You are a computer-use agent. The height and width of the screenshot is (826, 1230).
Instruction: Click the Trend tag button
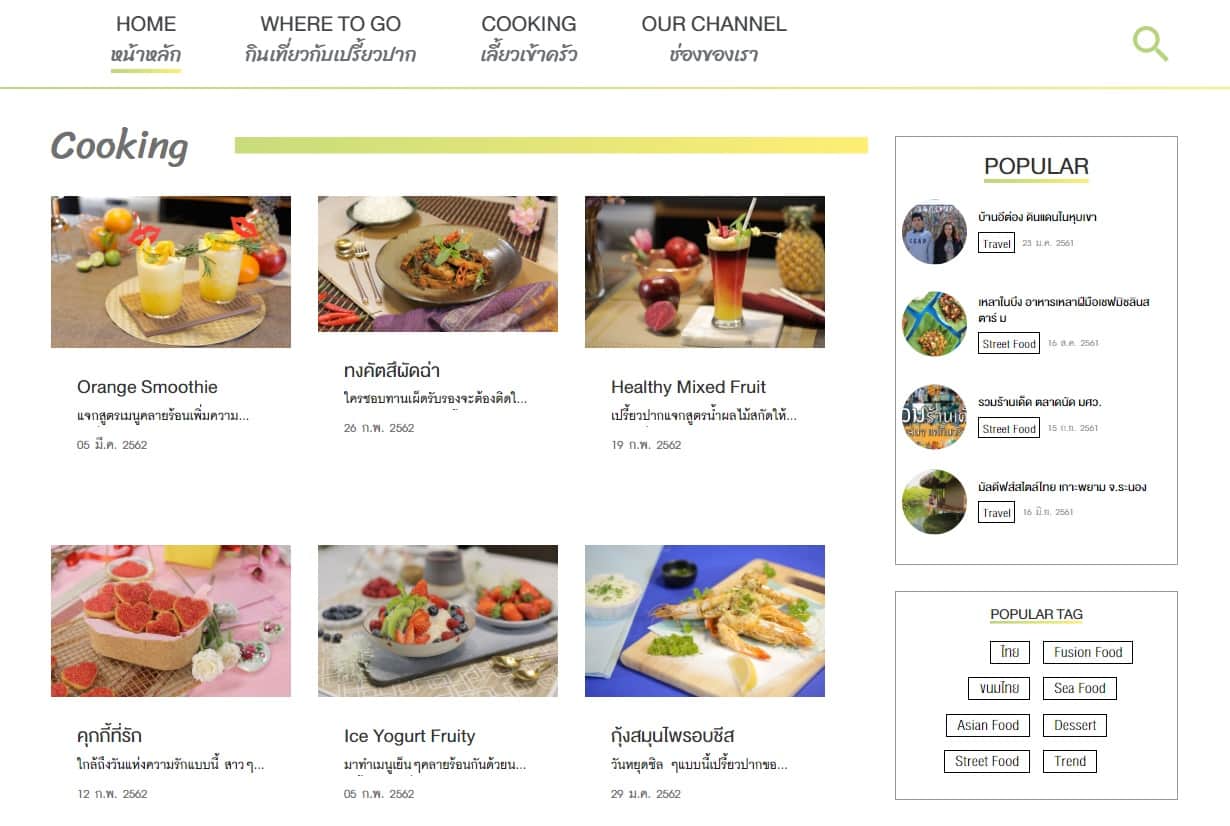1070,761
